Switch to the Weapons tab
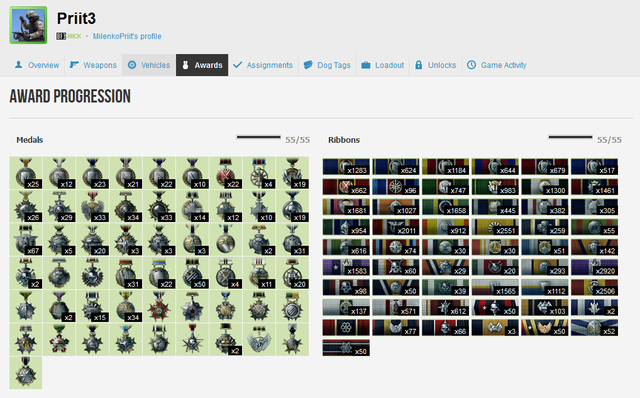This screenshot has height=398, width=640. (93, 65)
